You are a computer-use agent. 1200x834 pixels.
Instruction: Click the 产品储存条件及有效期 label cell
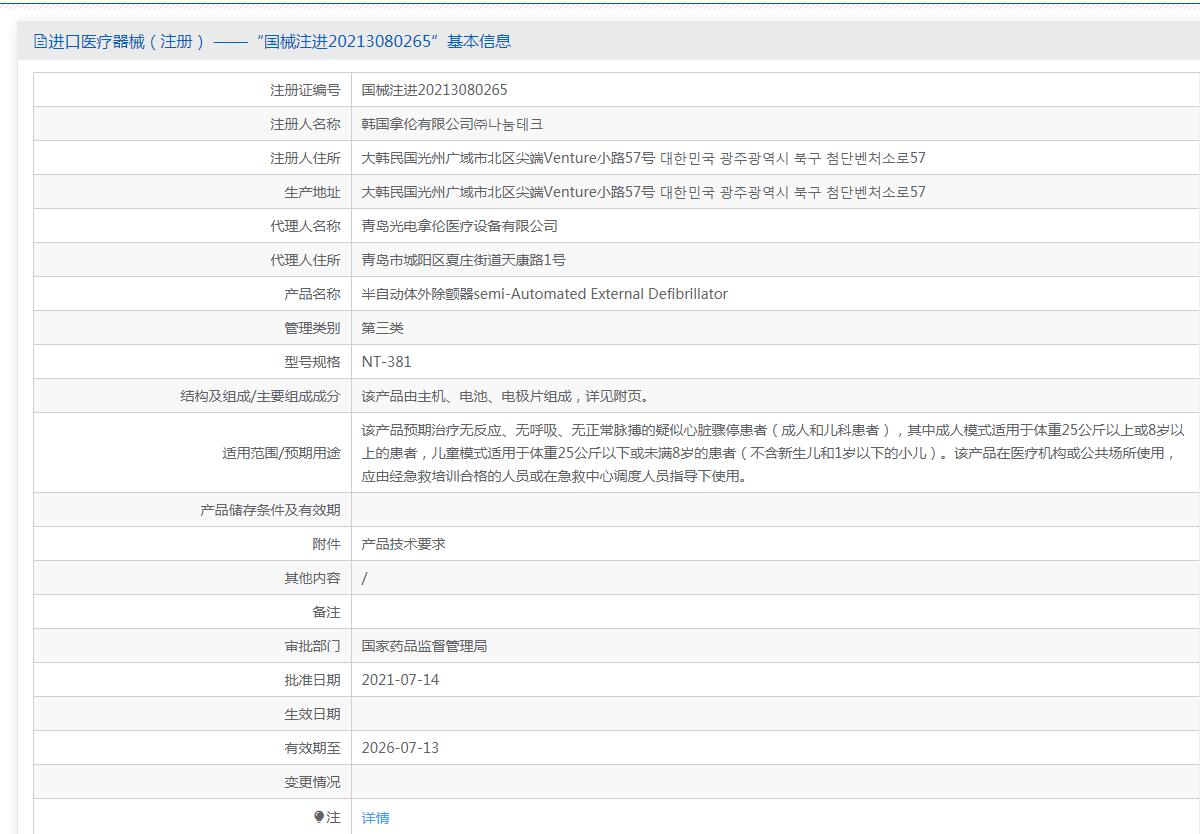(x=192, y=510)
